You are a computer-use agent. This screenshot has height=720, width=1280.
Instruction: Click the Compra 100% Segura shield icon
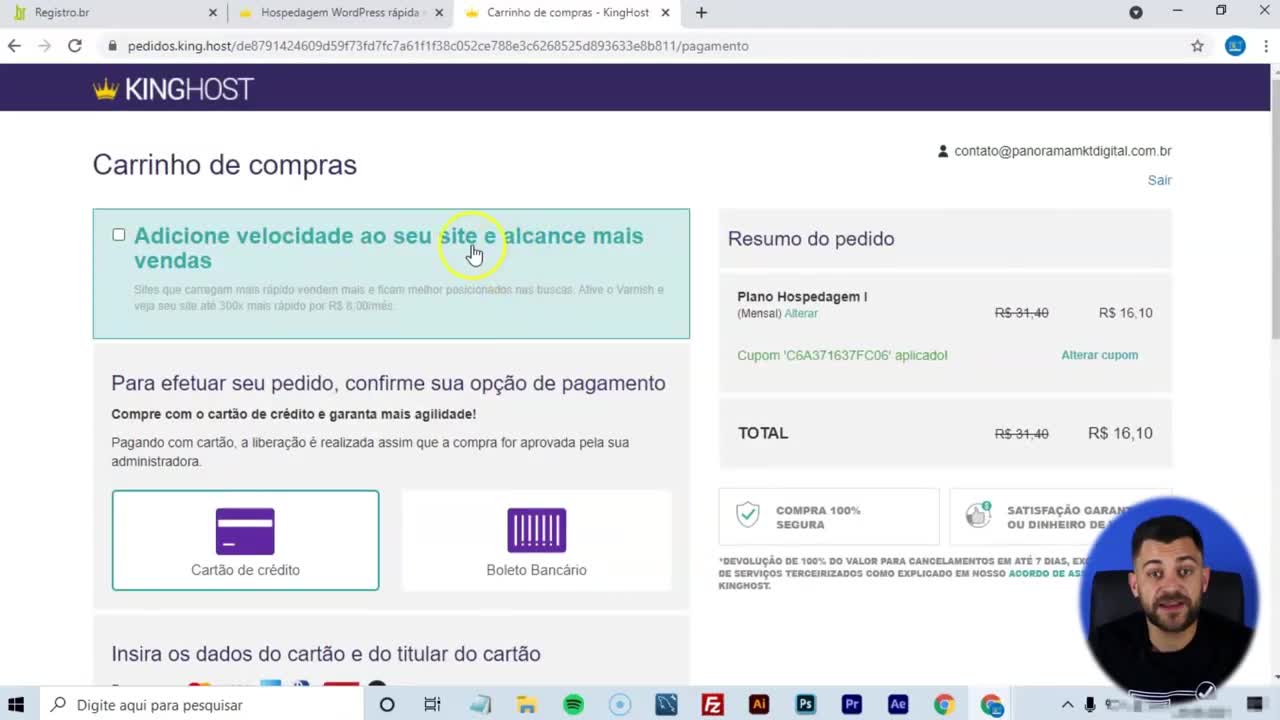(748, 514)
